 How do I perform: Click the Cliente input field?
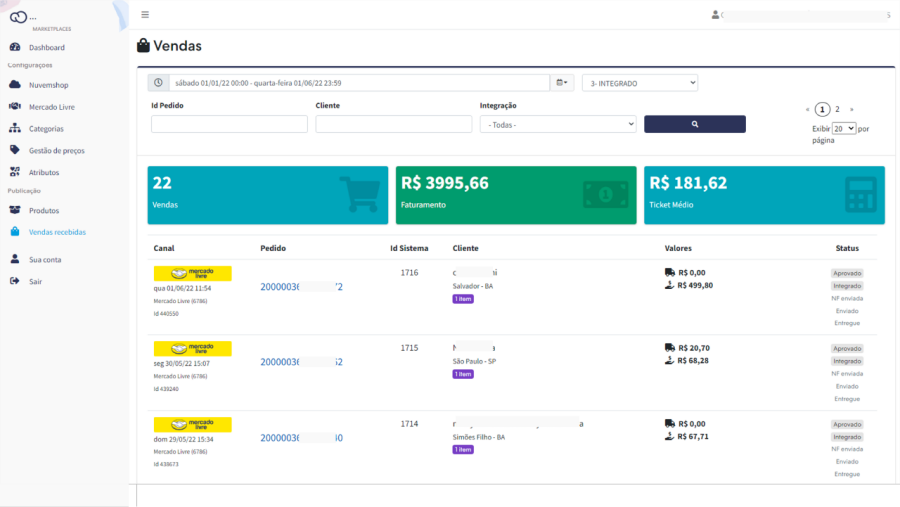click(x=393, y=124)
